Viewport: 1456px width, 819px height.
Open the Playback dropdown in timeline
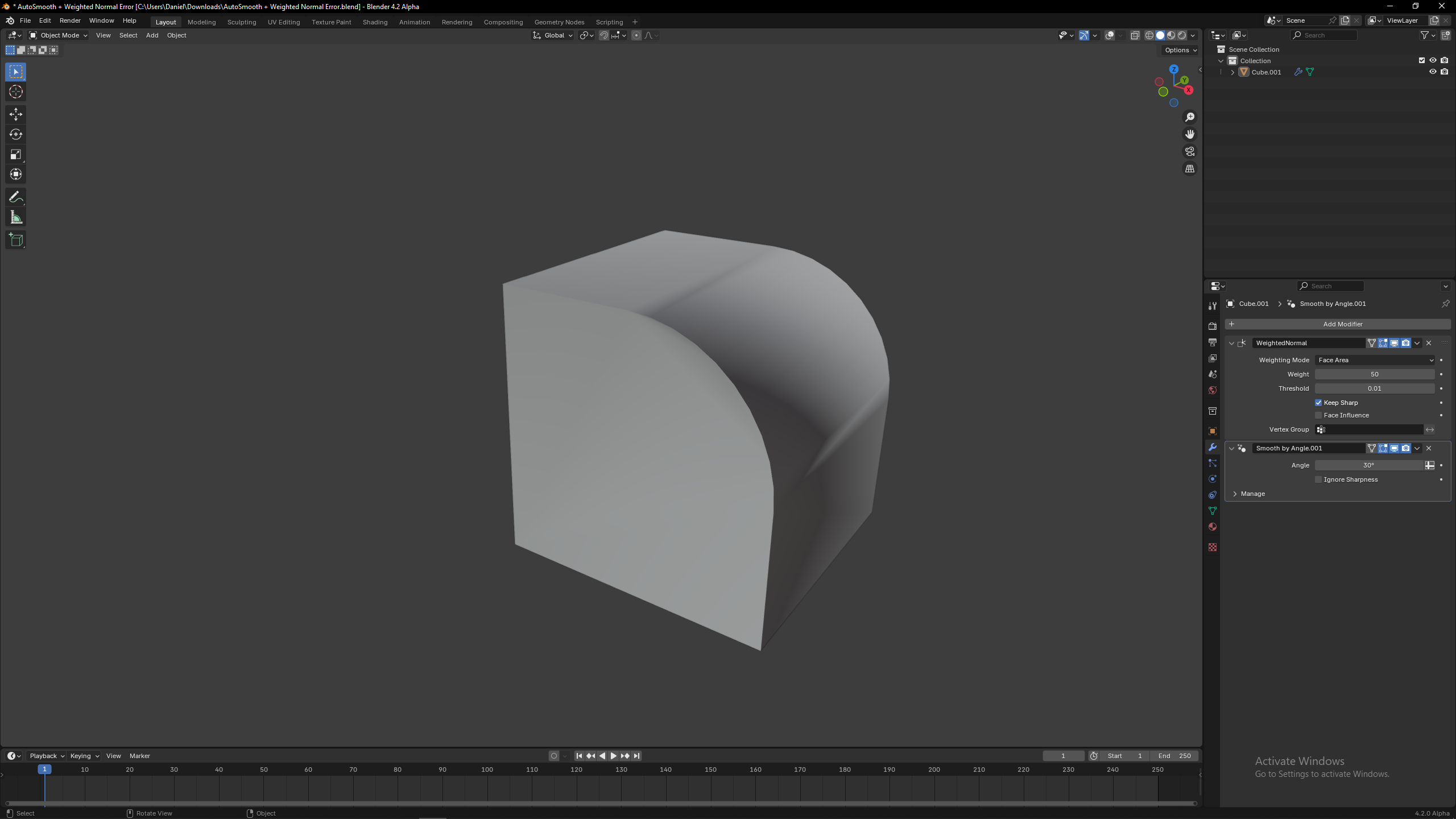(47, 756)
